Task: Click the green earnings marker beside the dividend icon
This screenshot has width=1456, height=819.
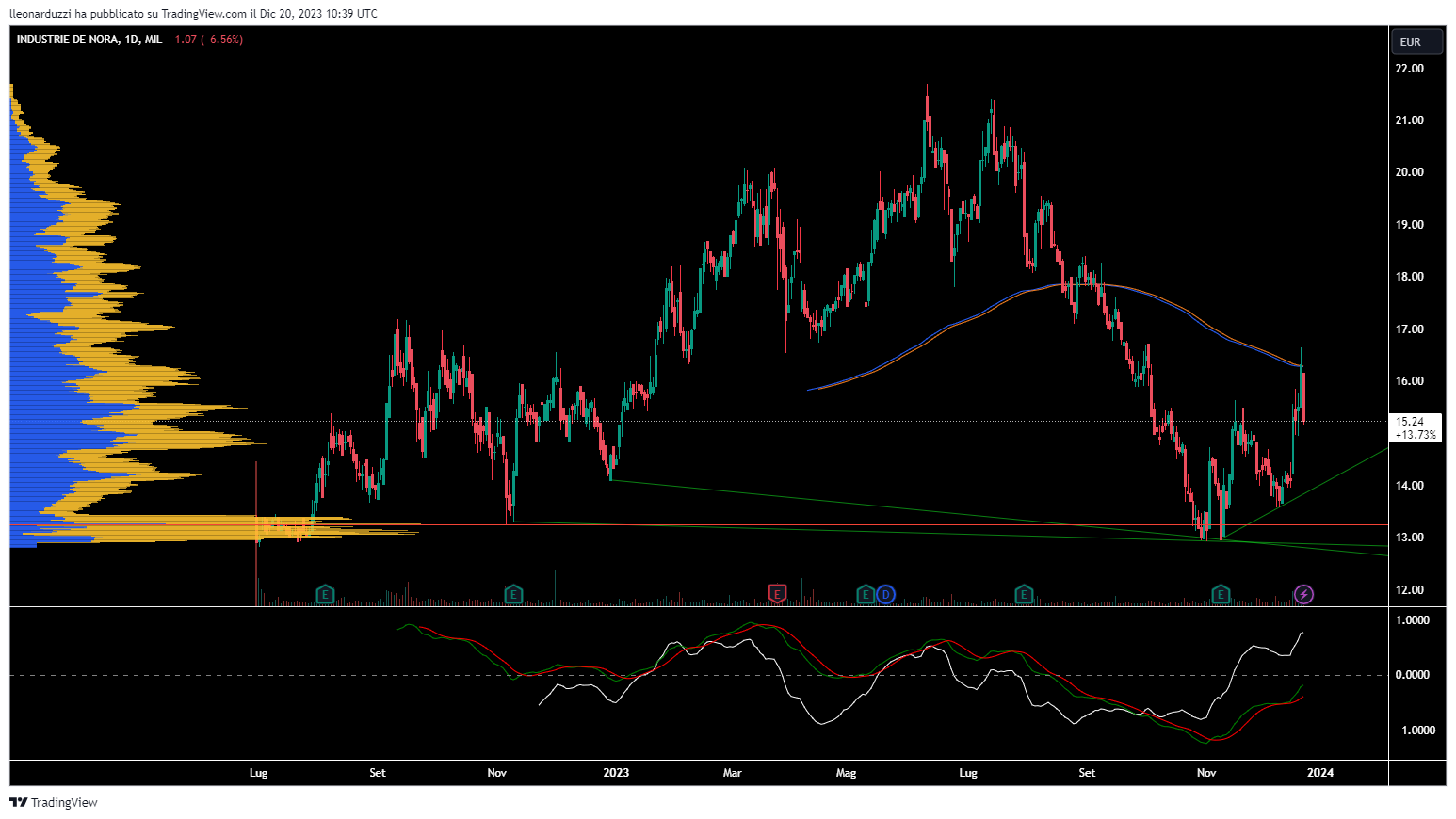Action: point(866,594)
